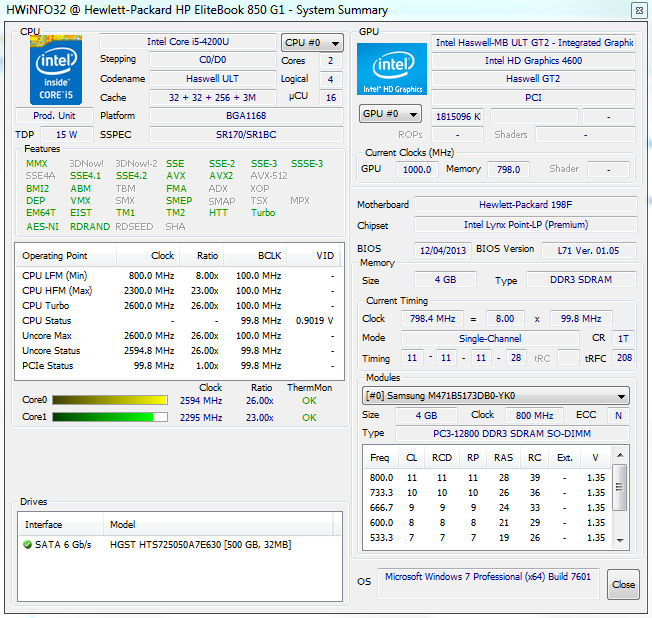The image size is (652, 618).
Task: Click the Core0 usage bar
Action: click(x=110, y=400)
